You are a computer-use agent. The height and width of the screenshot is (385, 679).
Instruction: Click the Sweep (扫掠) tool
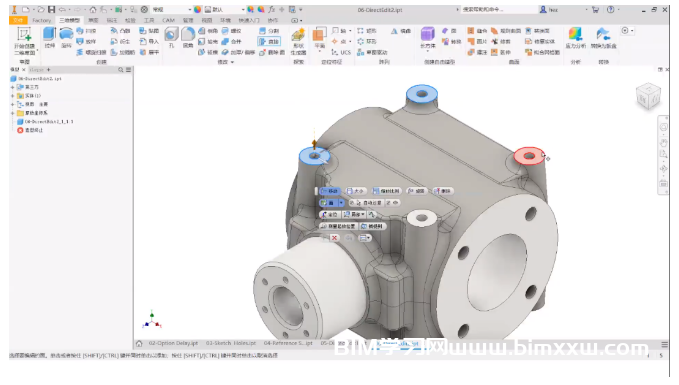[x=86, y=31]
